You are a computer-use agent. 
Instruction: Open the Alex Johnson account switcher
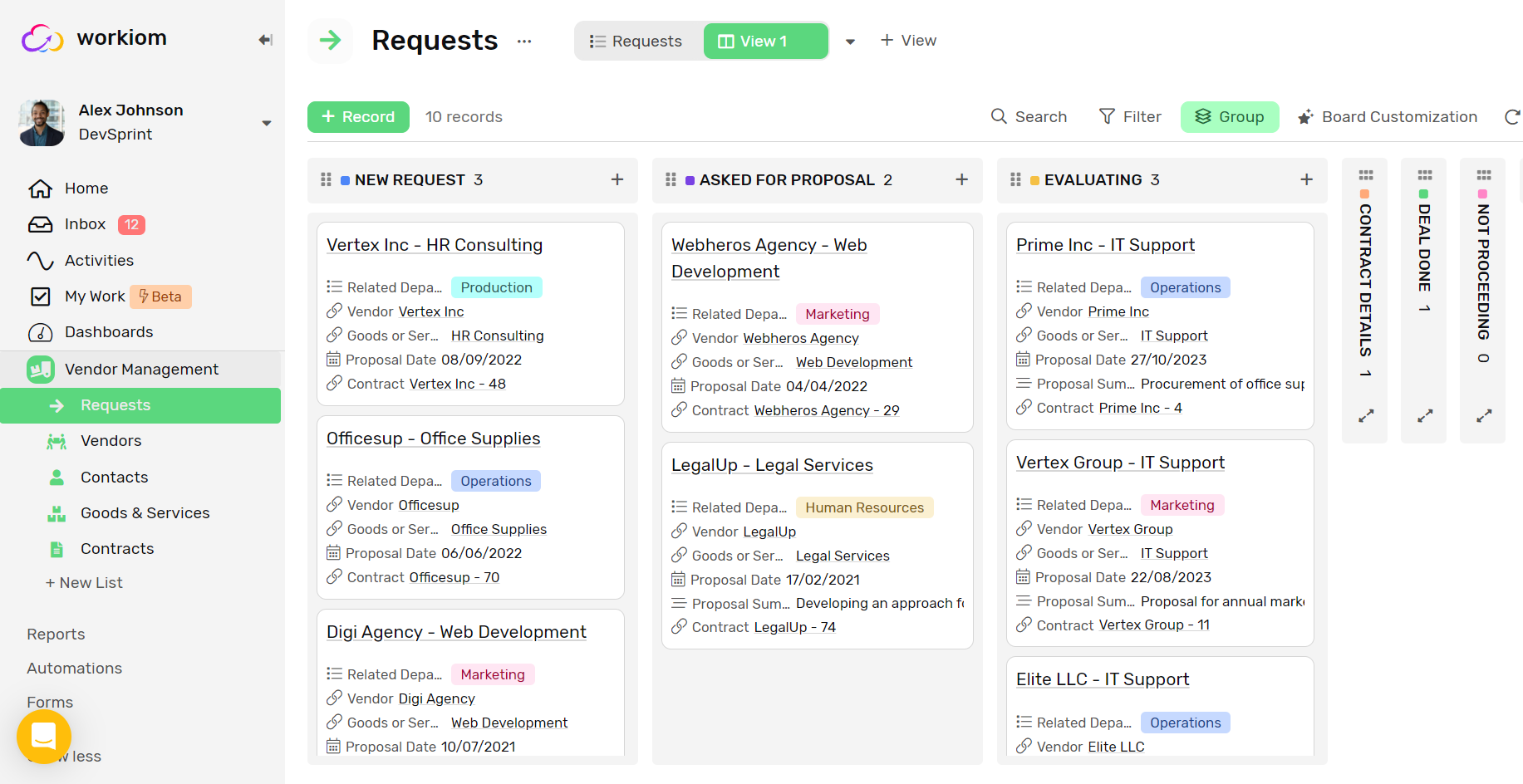click(x=266, y=122)
